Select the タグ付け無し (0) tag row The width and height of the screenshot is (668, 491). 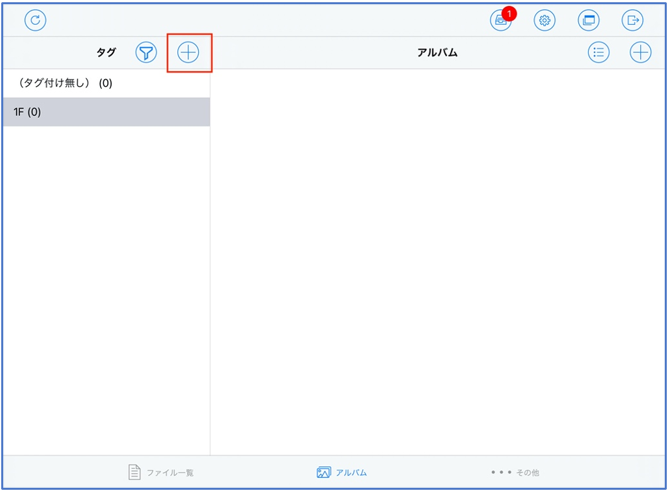[105, 83]
